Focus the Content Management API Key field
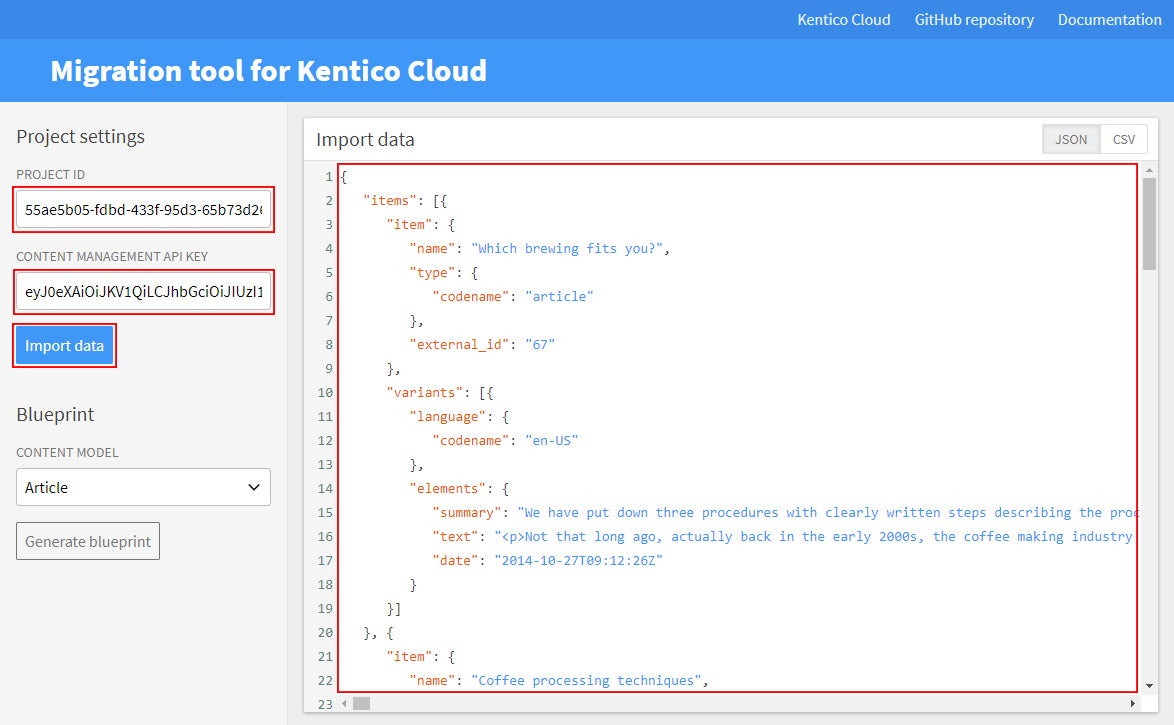1174x725 pixels. (143, 292)
